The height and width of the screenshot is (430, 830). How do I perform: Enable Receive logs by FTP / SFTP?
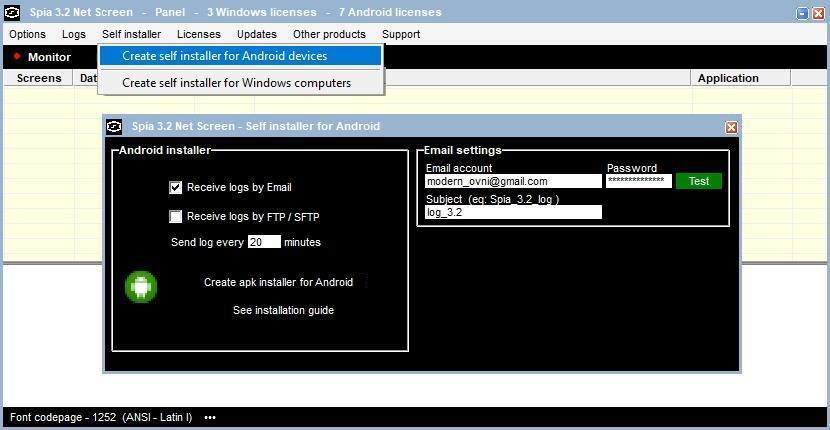[175, 217]
